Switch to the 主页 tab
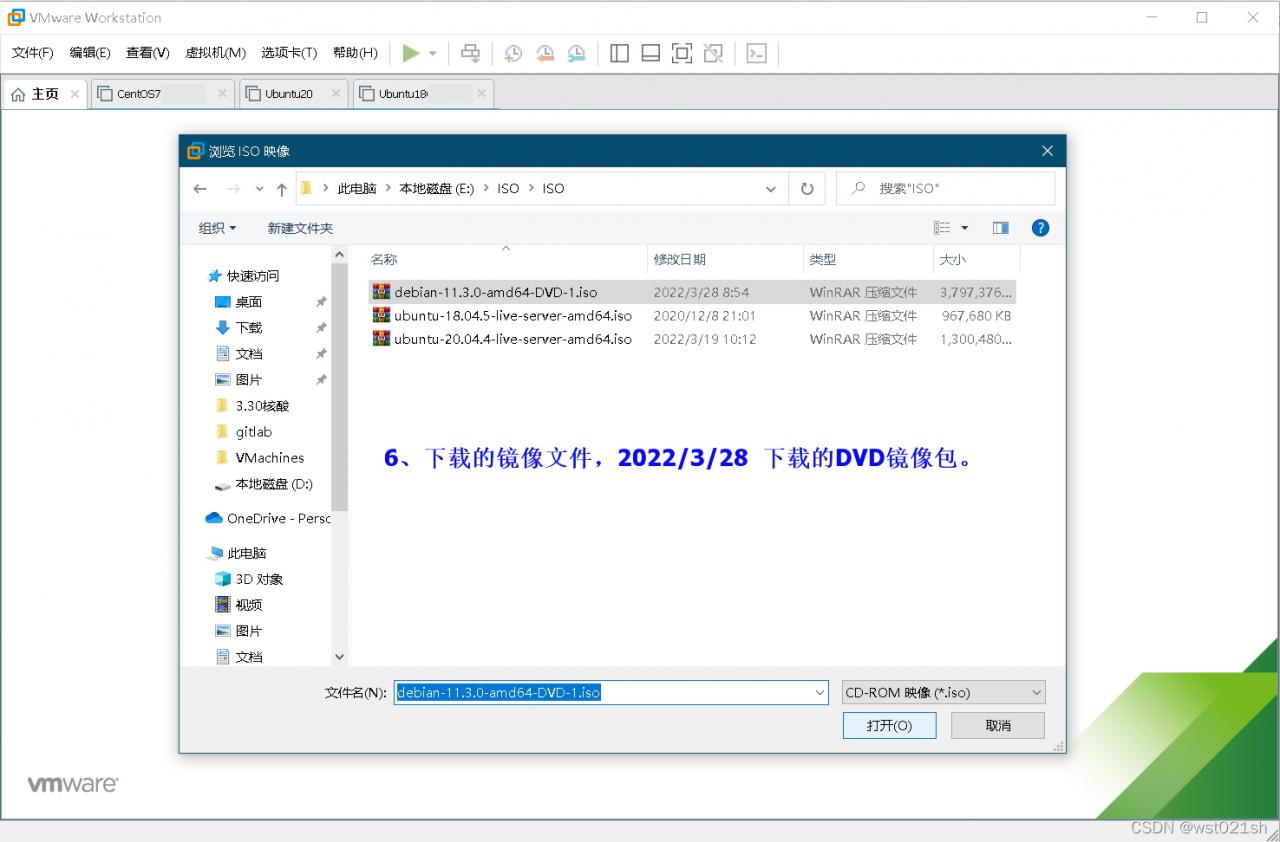 tap(44, 94)
